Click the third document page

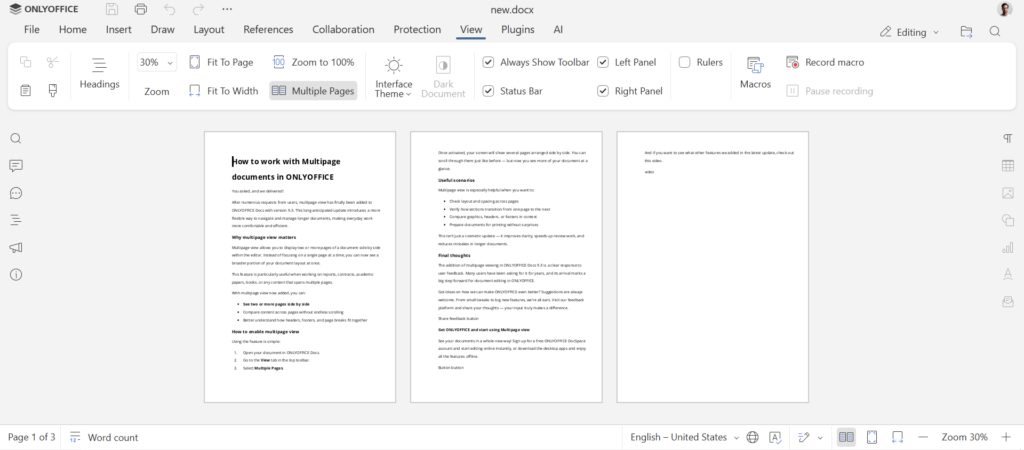(x=712, y=266)
